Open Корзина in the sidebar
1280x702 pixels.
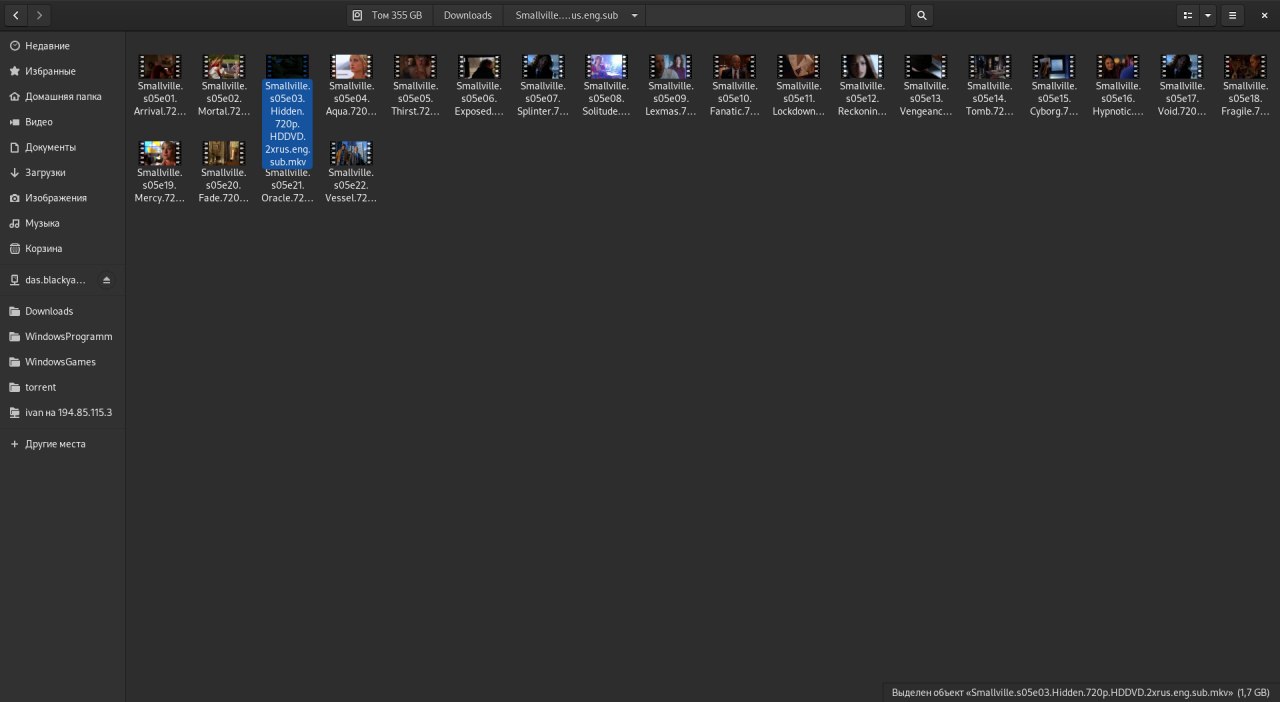(62, 248)
